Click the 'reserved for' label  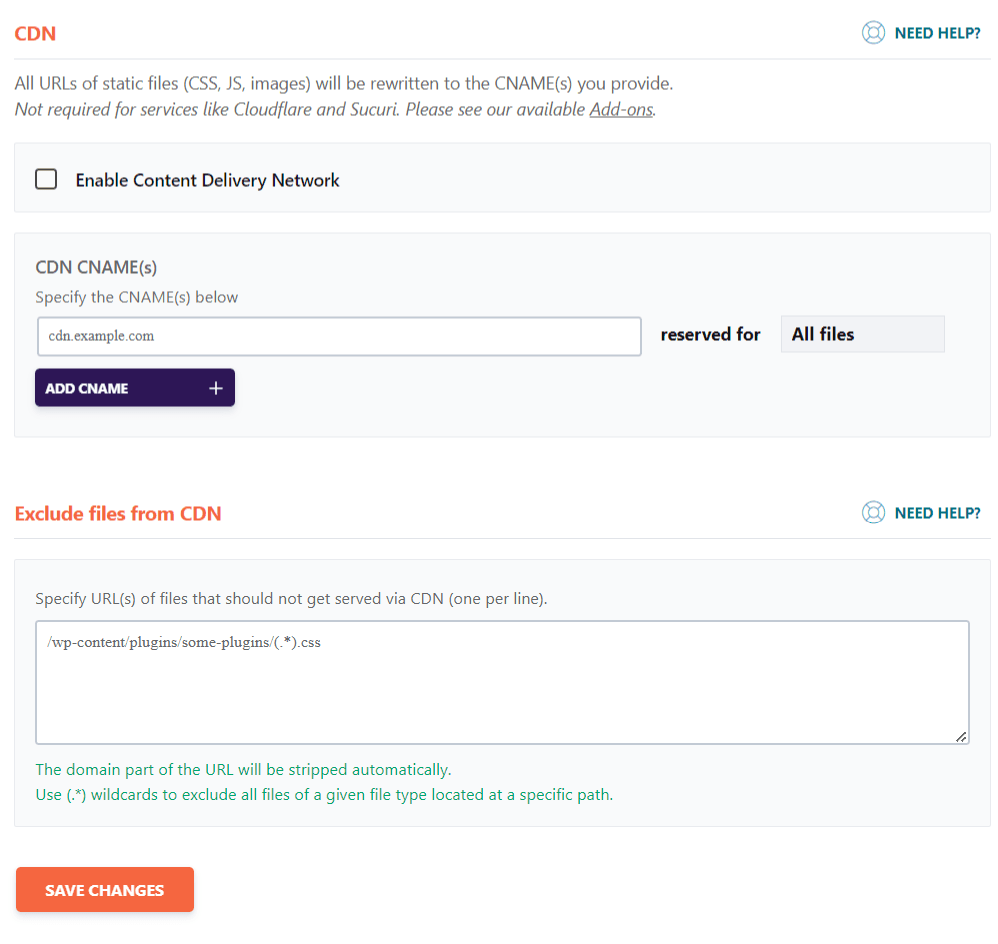pyautogui.click(x=710, y=334)
